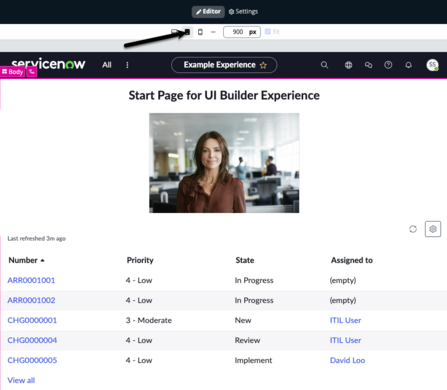Screen dimensions: 447x390
Task: Open ITIL User link in CHG0000001 row
Action: pos(345,320)
